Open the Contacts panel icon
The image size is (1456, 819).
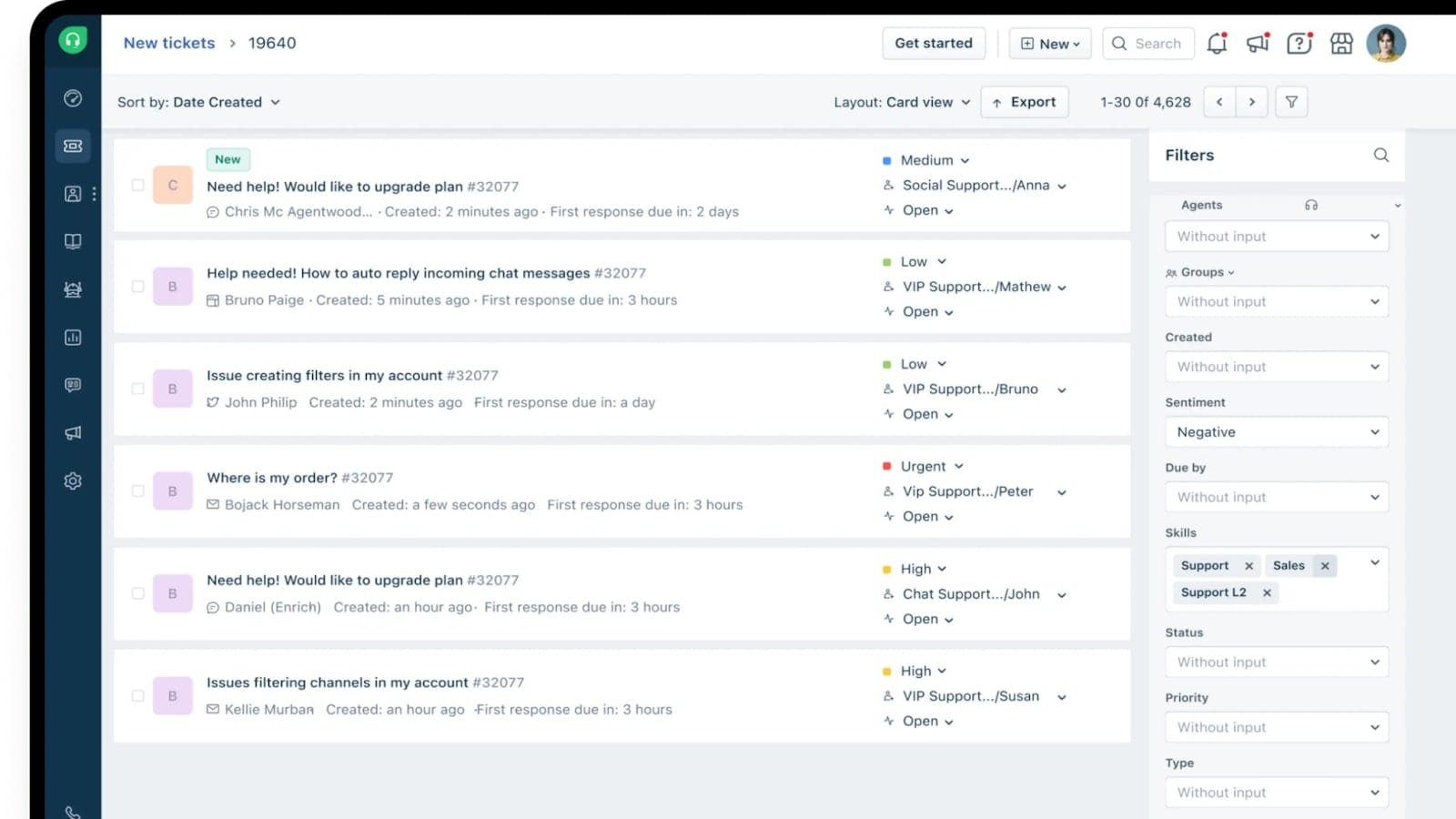[x=73, y=194]
